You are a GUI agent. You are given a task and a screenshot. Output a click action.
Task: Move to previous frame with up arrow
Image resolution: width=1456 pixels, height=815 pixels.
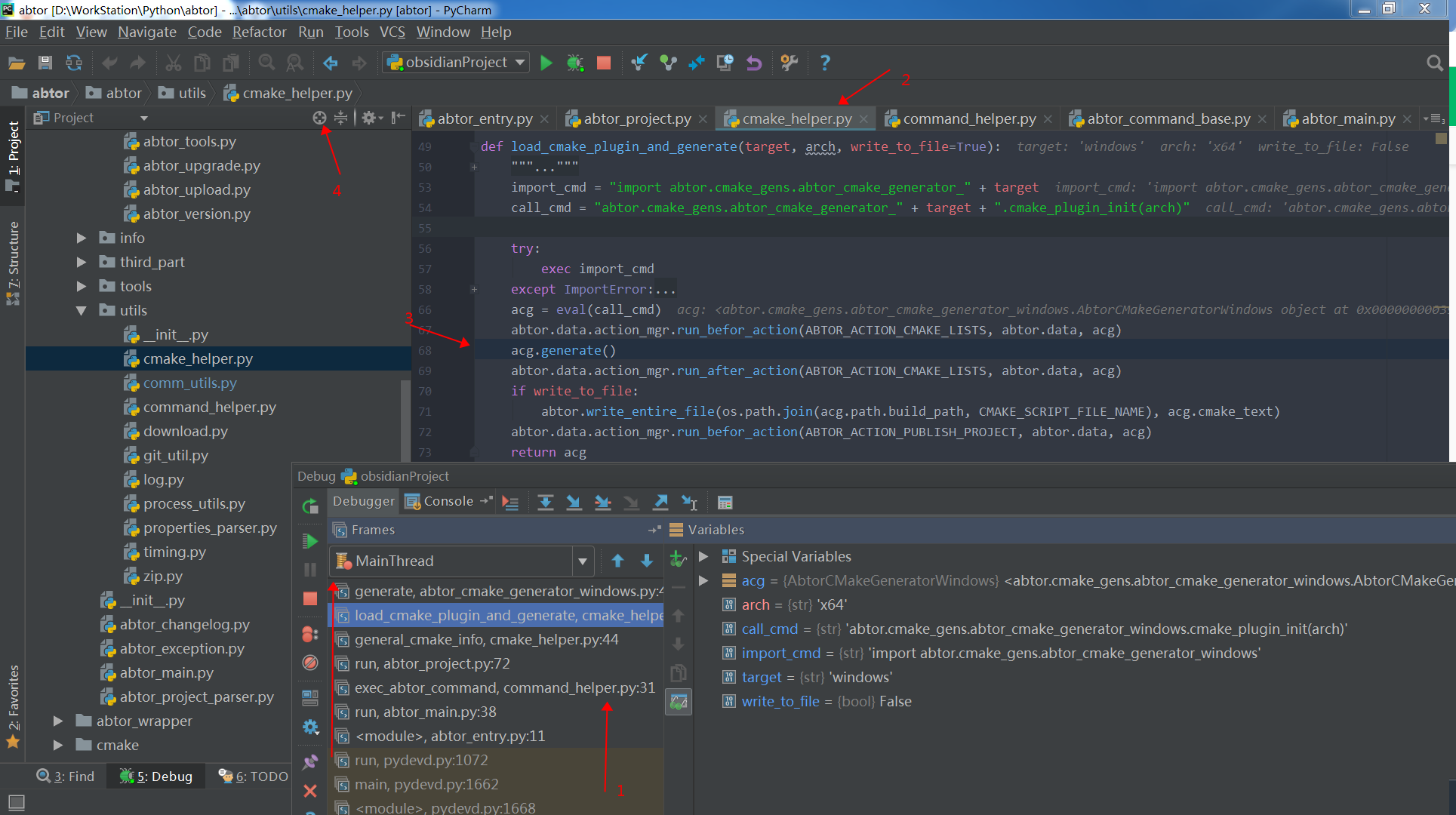pyautogui.click(x=617, y=561)
